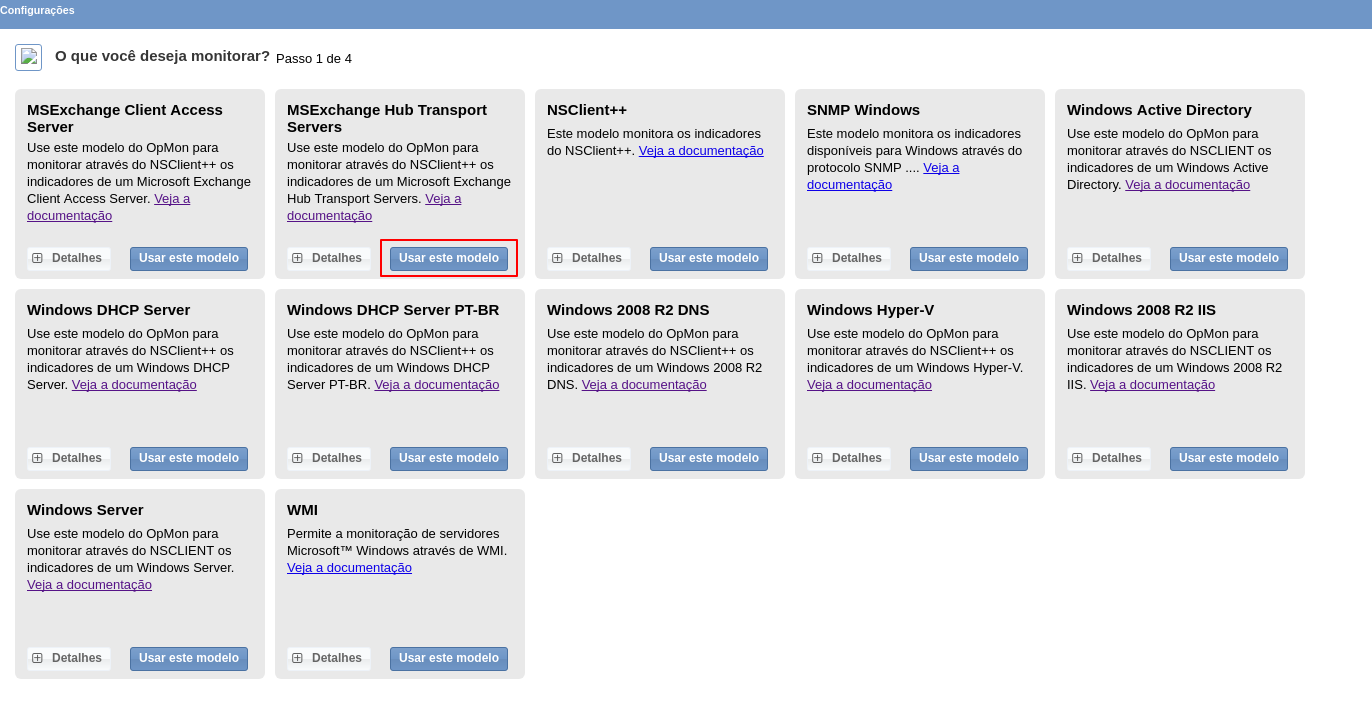Screen dimensions: 1372x719
Task: Open documentation link for Windows 2008 R2 DNS
Action: pos(644,385)
